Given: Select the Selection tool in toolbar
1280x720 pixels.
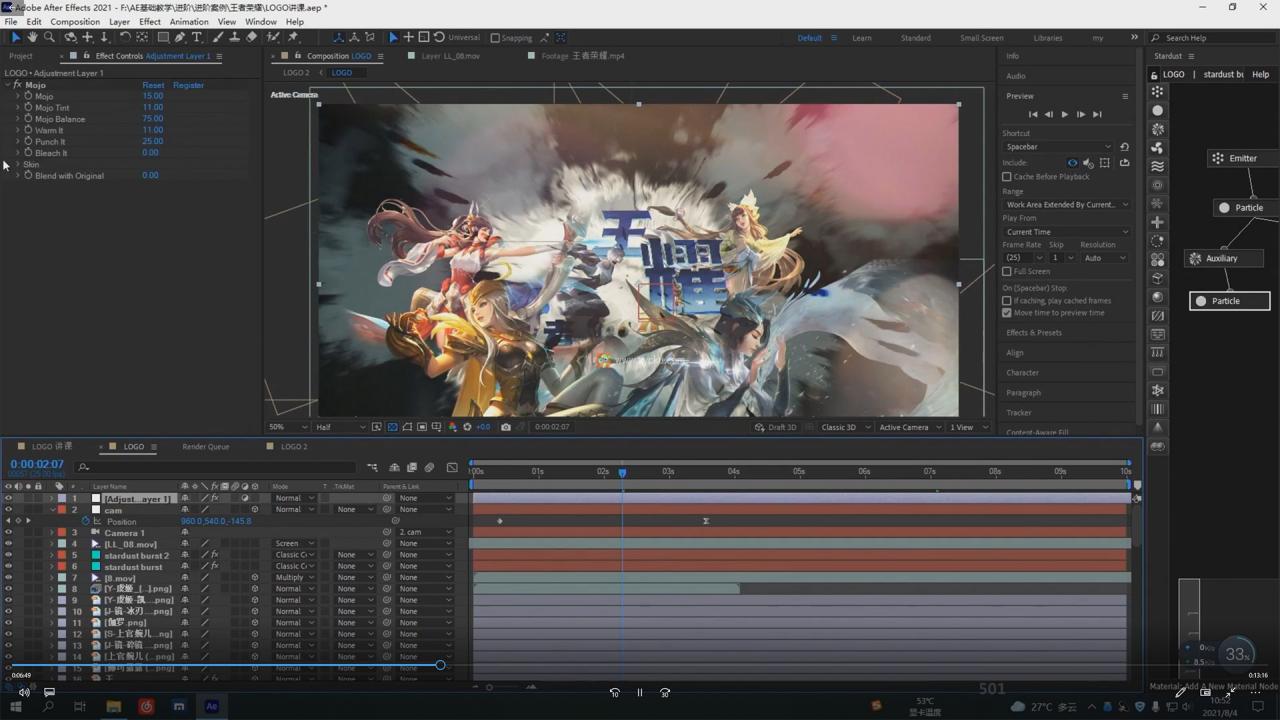Looking at the screenshot, I should coord(16,37).
